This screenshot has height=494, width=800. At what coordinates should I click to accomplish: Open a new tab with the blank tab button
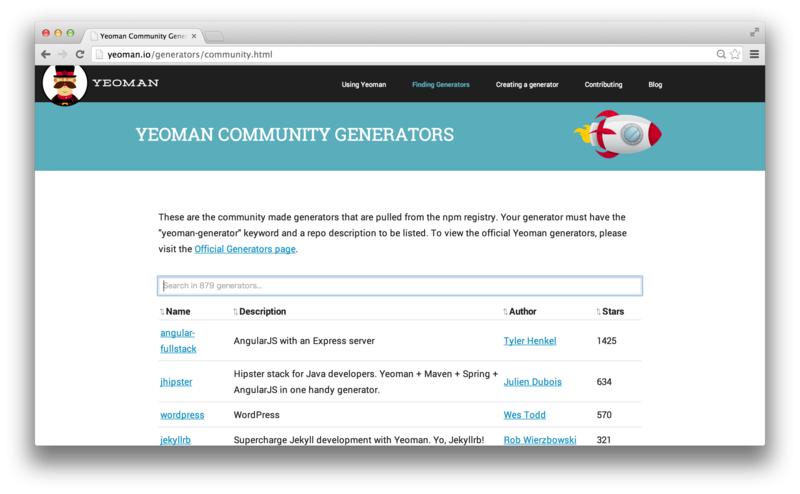(214, 36)
